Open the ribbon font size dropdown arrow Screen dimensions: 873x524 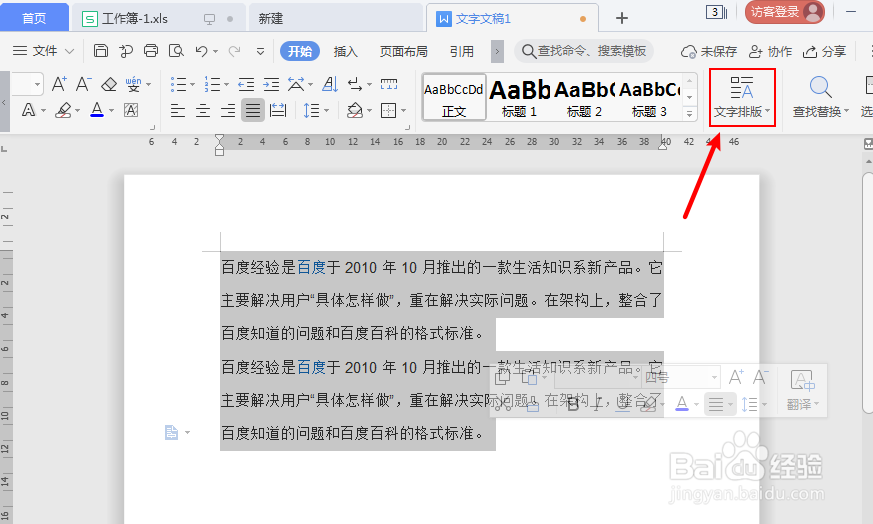coord(38,85)
